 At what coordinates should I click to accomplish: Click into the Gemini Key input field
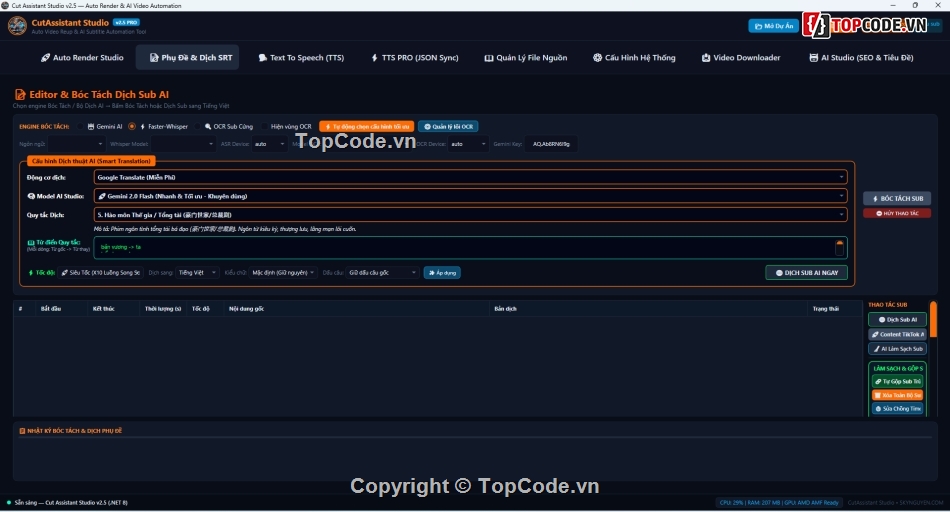click(x=551, y=144)
